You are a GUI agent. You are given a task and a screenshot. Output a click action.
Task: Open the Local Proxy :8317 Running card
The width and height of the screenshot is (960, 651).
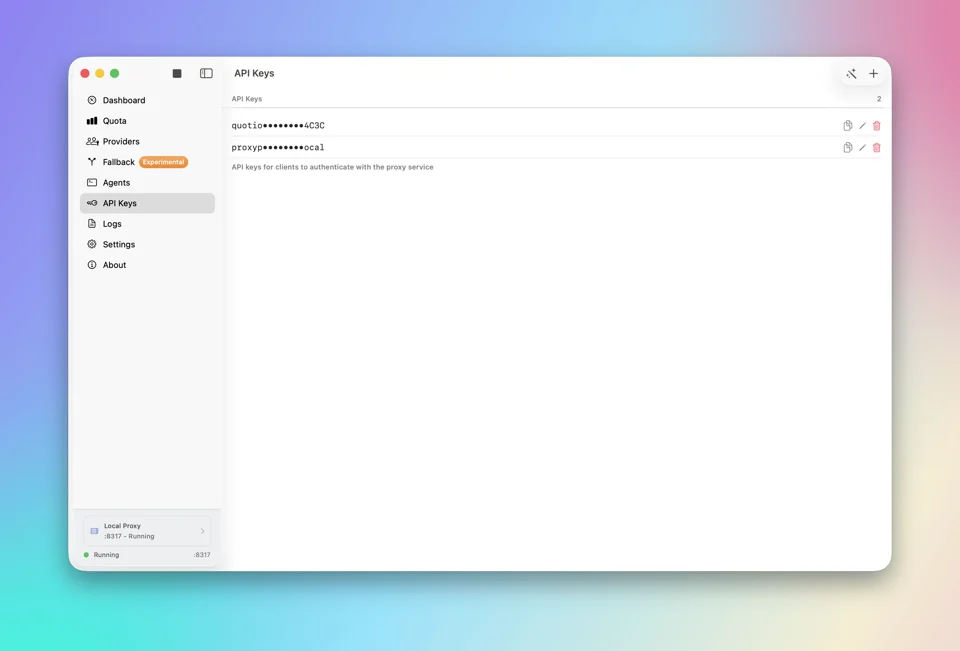pos(148,531)
